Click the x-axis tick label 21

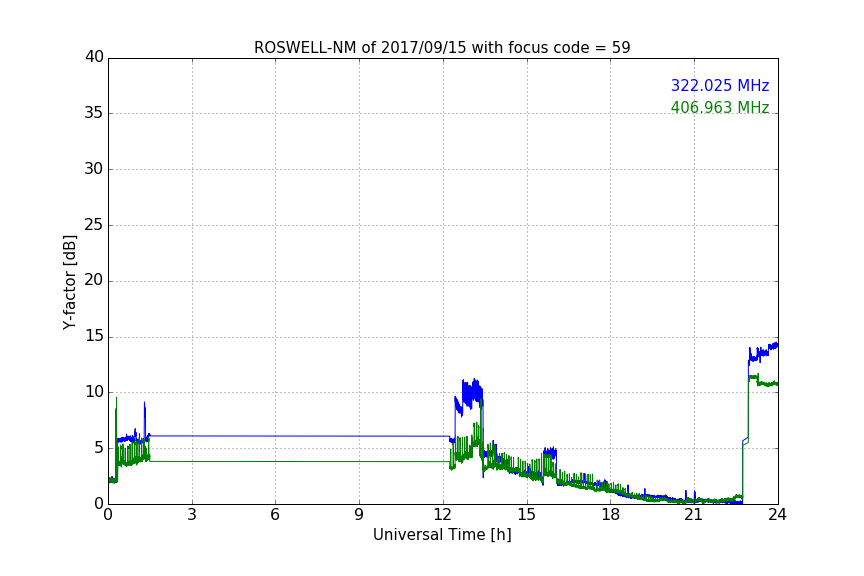point(694,515)
